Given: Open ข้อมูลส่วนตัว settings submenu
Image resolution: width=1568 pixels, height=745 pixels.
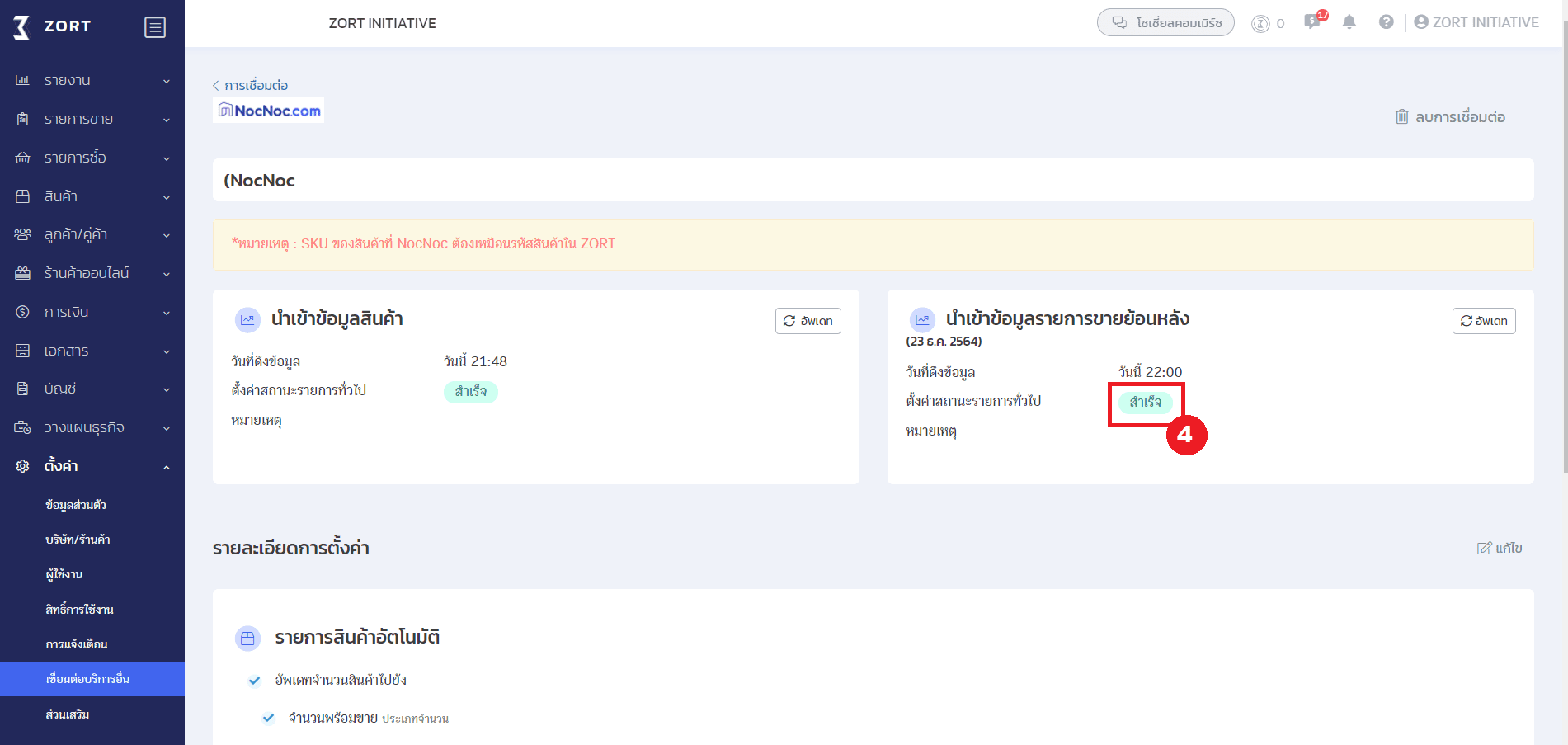Looking at the screenshot, I should (x=76, y=505).
